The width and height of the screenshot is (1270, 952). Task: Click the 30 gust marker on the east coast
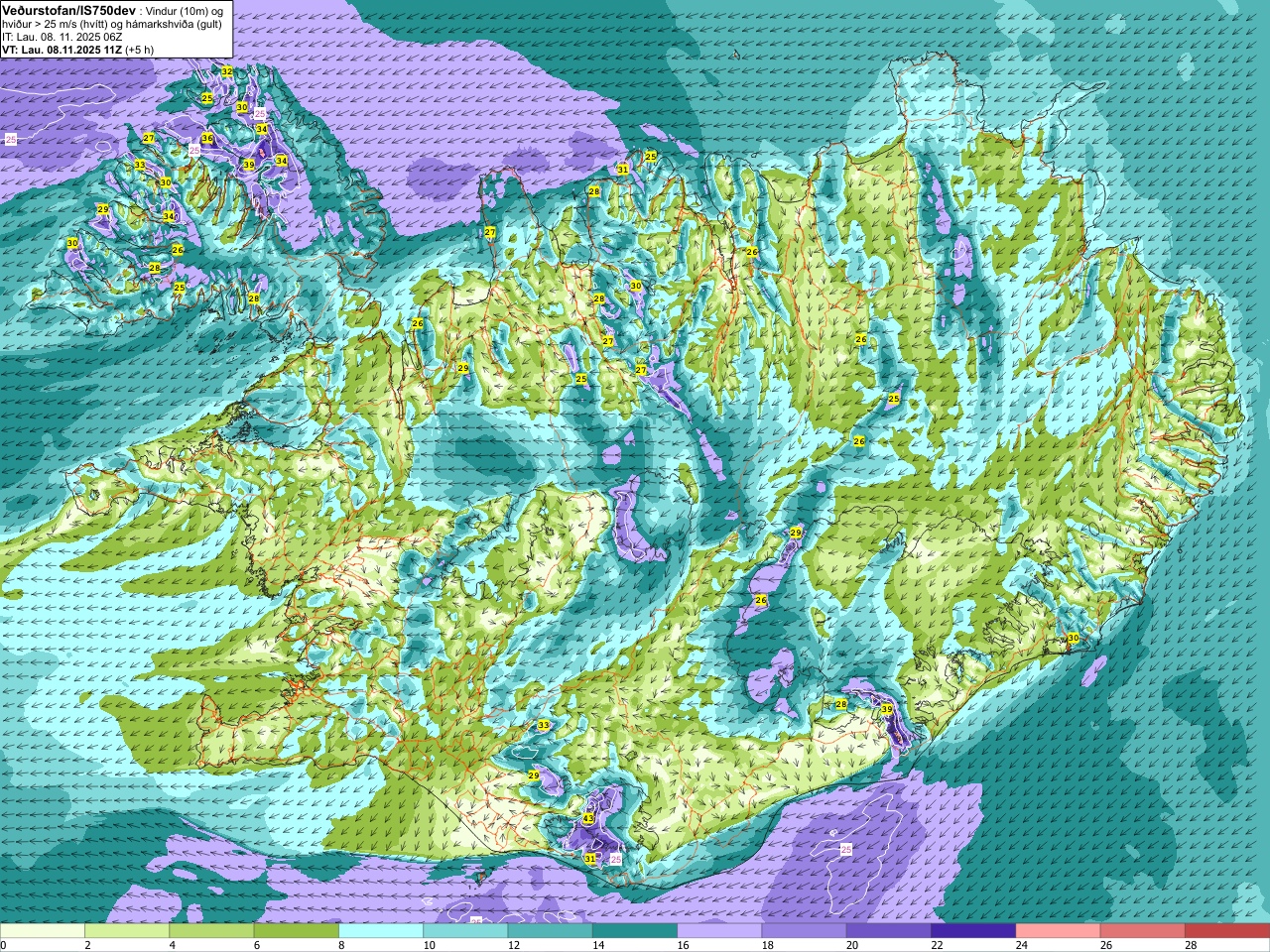(1073, 639)
